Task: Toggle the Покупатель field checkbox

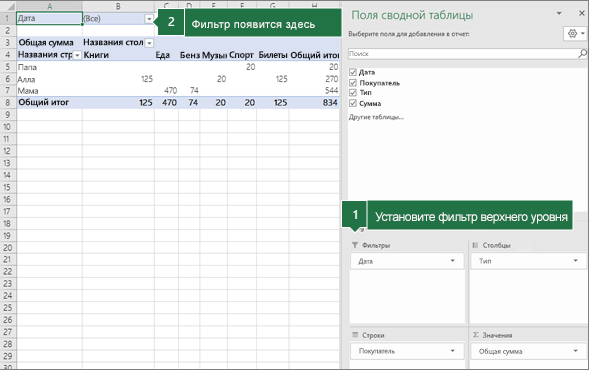Action: pyautogui.click(x=353, y=83)
